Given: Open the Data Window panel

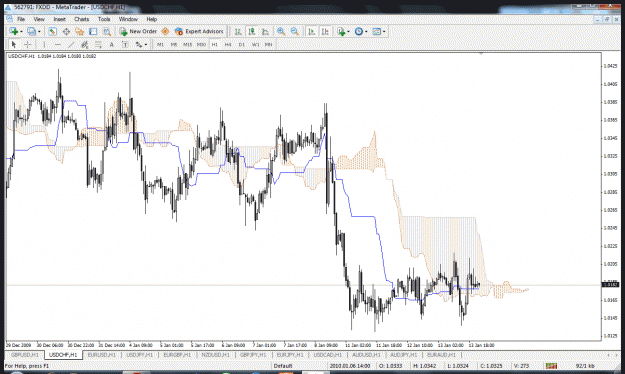Looking at the screenshot, I should [66, 31].
